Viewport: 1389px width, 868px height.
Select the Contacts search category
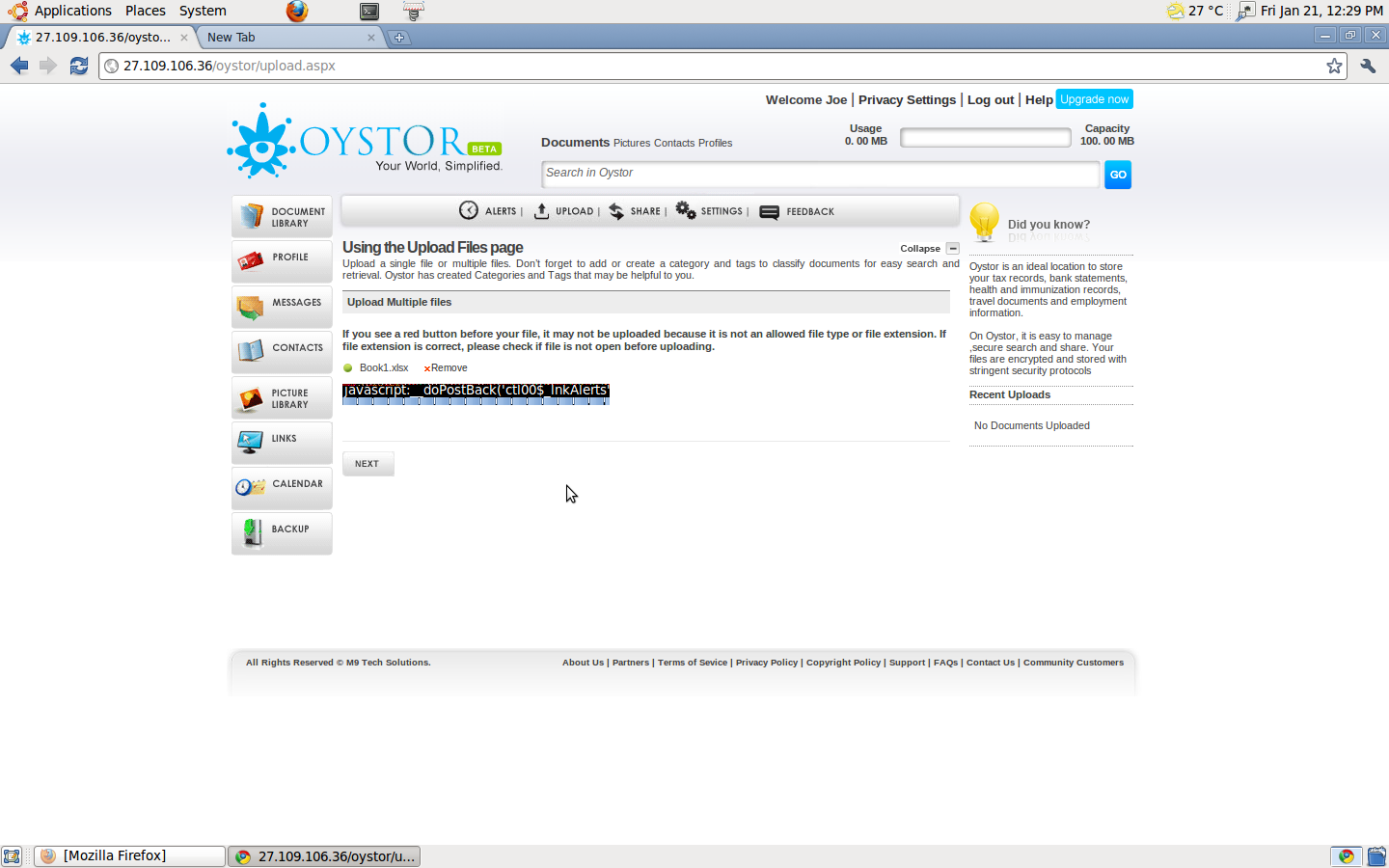tap(674, 143)
